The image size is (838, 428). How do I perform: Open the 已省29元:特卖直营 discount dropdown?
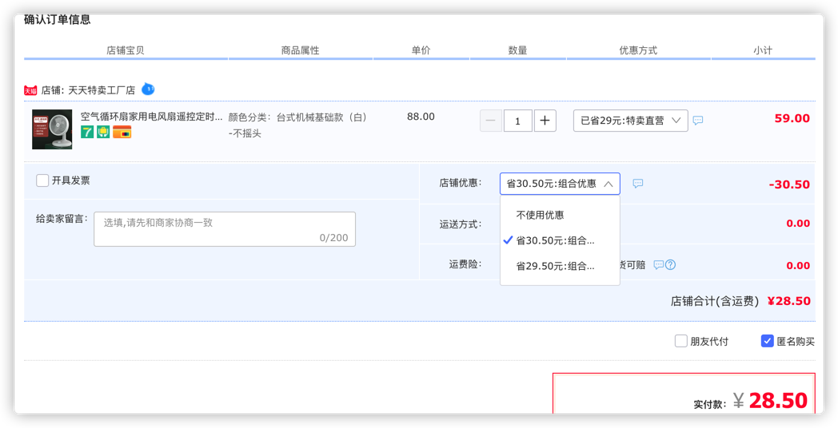(x=630, y=121)
